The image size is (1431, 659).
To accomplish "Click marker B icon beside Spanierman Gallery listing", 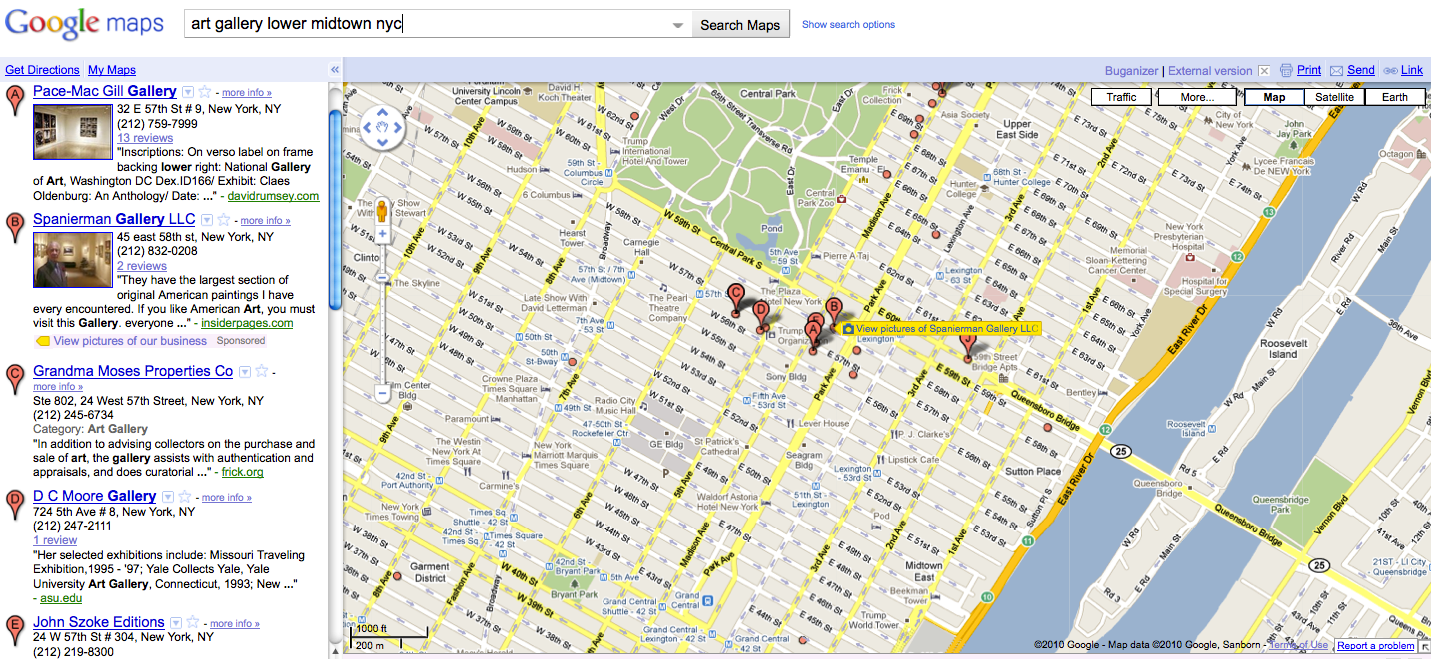I will coord(14,228).
